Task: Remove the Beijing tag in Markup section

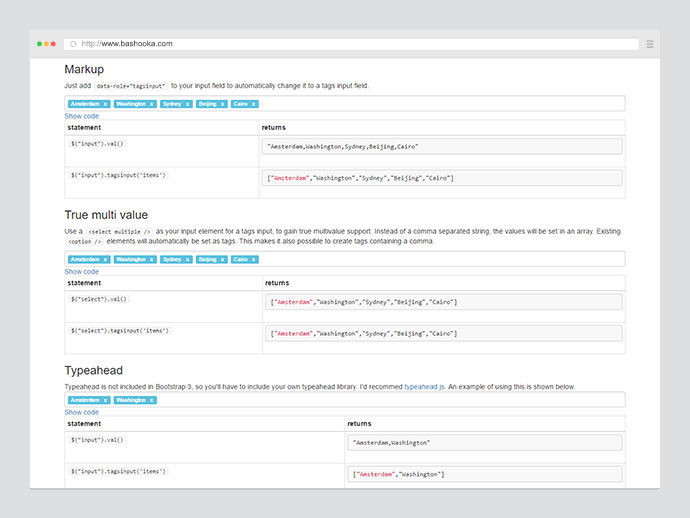Action: pos(222,104)
